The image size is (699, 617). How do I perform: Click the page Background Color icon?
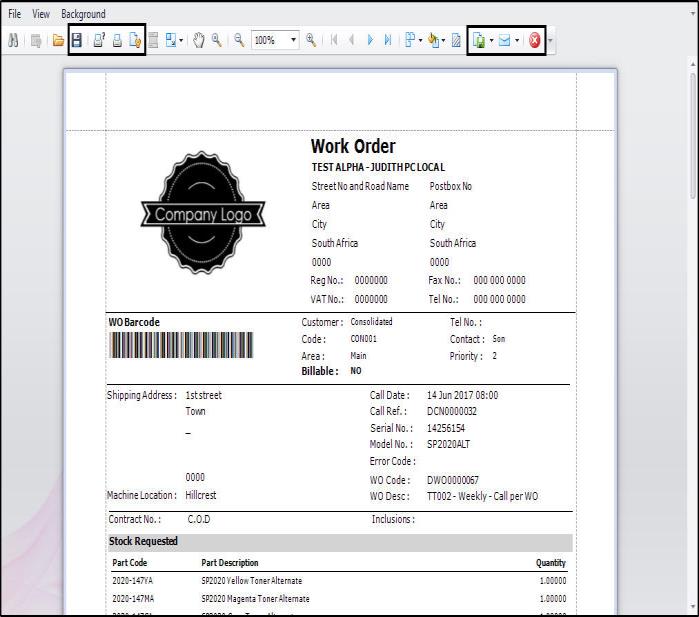(433, 41)
